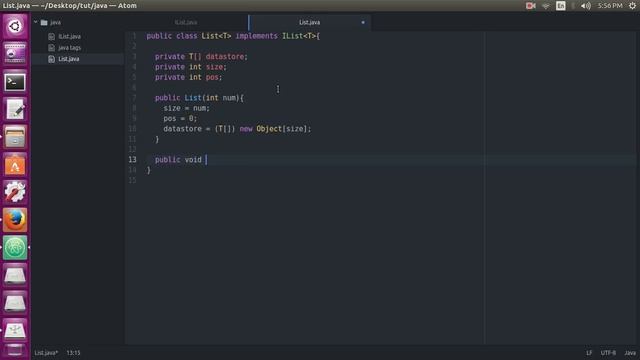This screenshot has height=360, width=640.
Task: Open Ubuntu Software Center launcher
Action: click(x=15, y=165)
